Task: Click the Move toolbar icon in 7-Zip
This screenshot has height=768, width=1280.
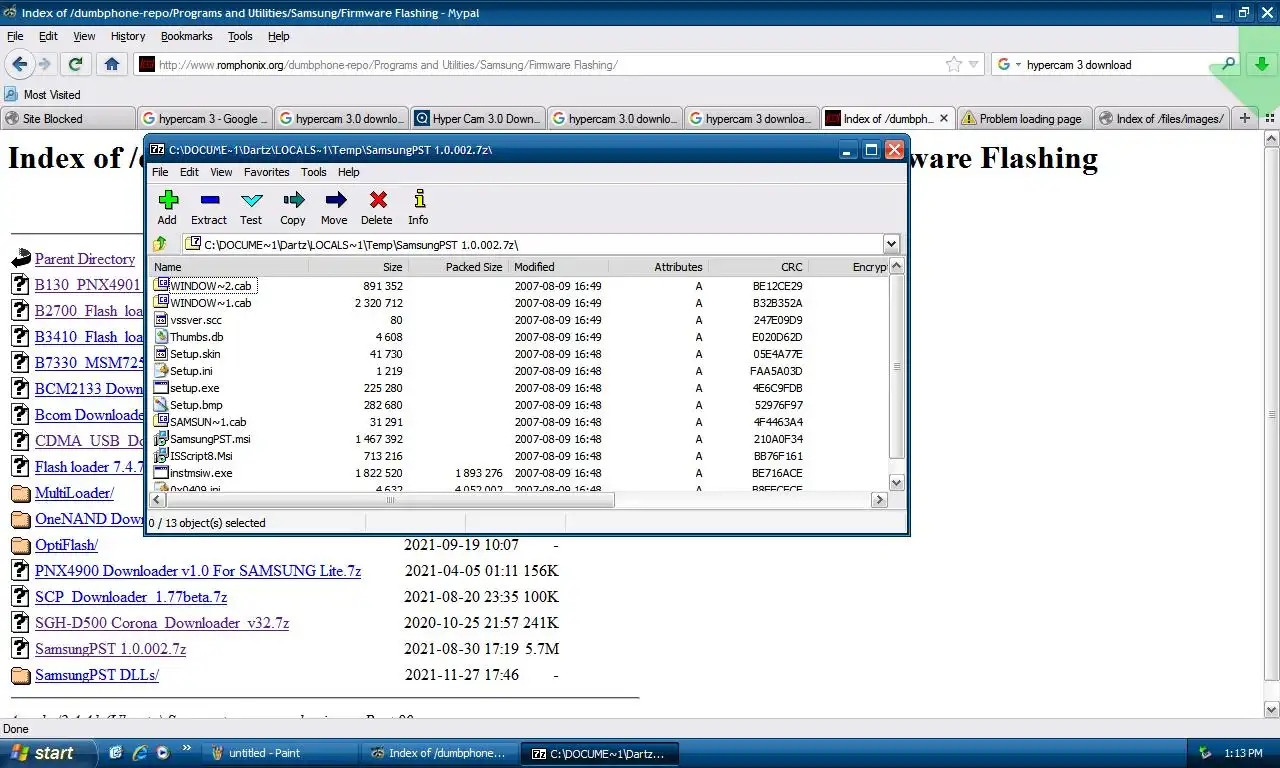Action: pos(335,200)
